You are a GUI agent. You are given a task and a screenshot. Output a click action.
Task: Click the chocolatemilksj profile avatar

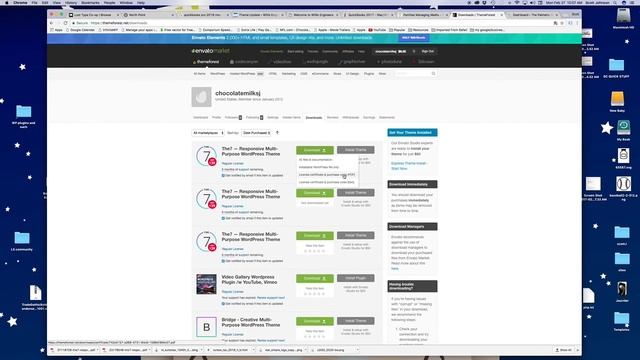201,97
